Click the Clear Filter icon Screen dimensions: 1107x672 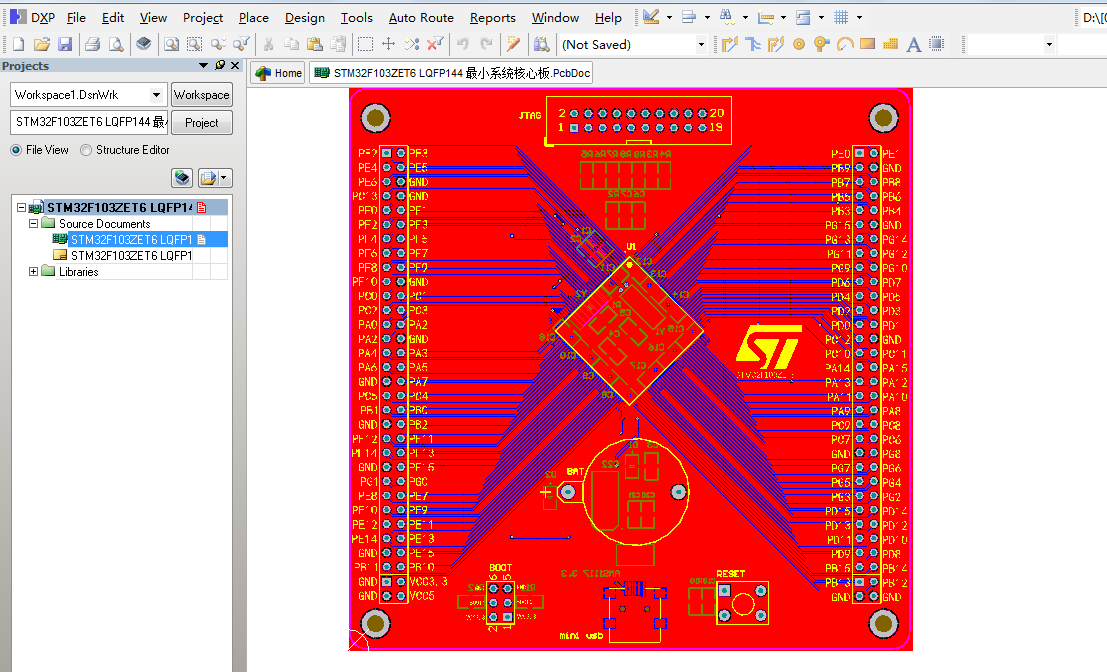pyautogui.click(x=435, y=44)
